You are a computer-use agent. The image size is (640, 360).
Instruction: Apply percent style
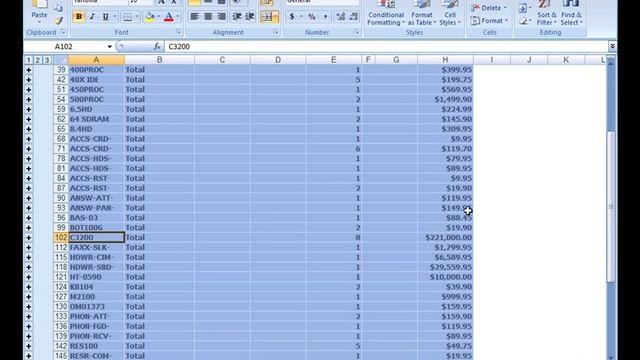click(x=312, y=17)
